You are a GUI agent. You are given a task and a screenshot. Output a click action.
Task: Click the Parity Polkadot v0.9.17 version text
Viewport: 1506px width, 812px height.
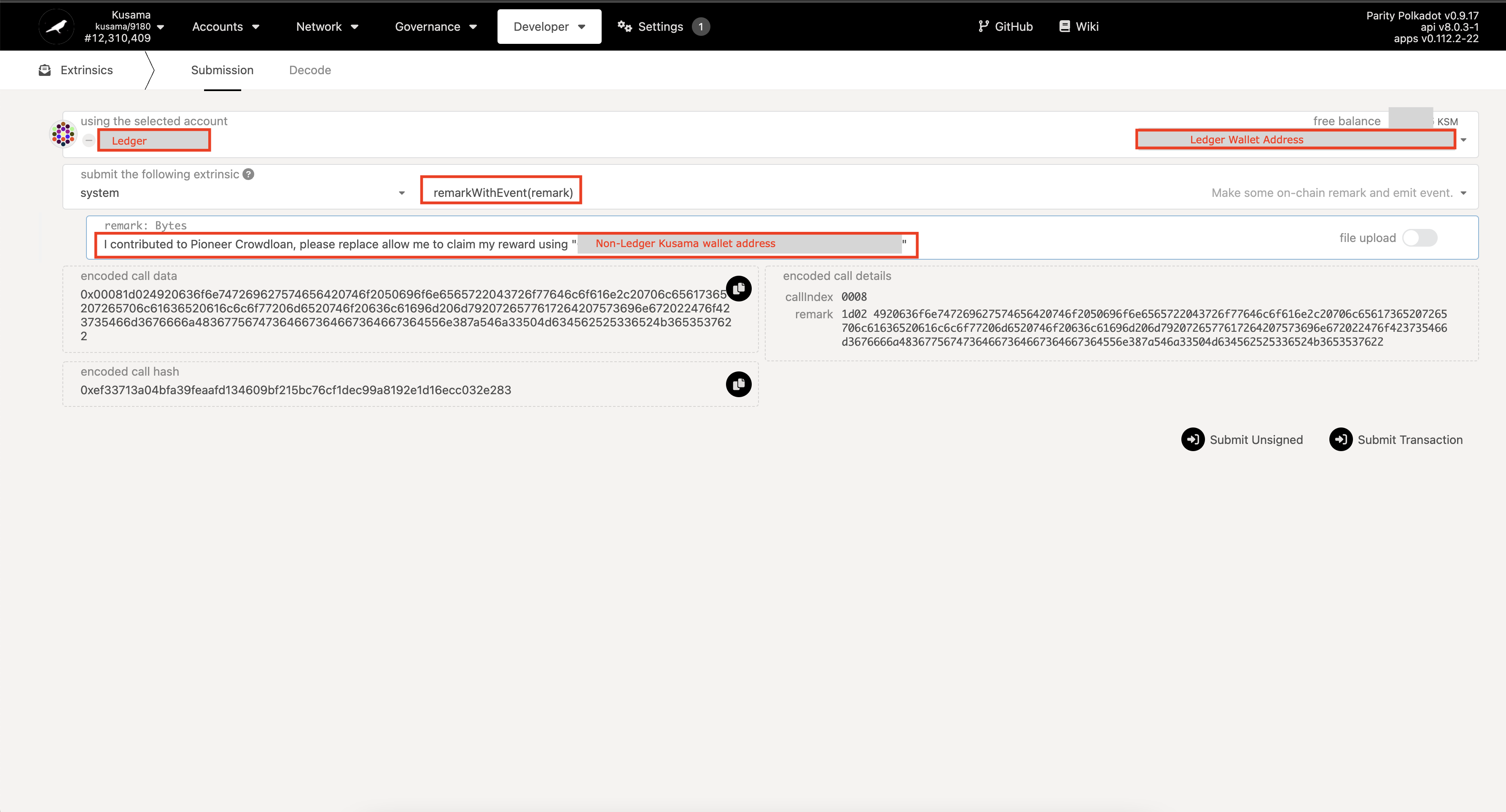coord(1422,16)
